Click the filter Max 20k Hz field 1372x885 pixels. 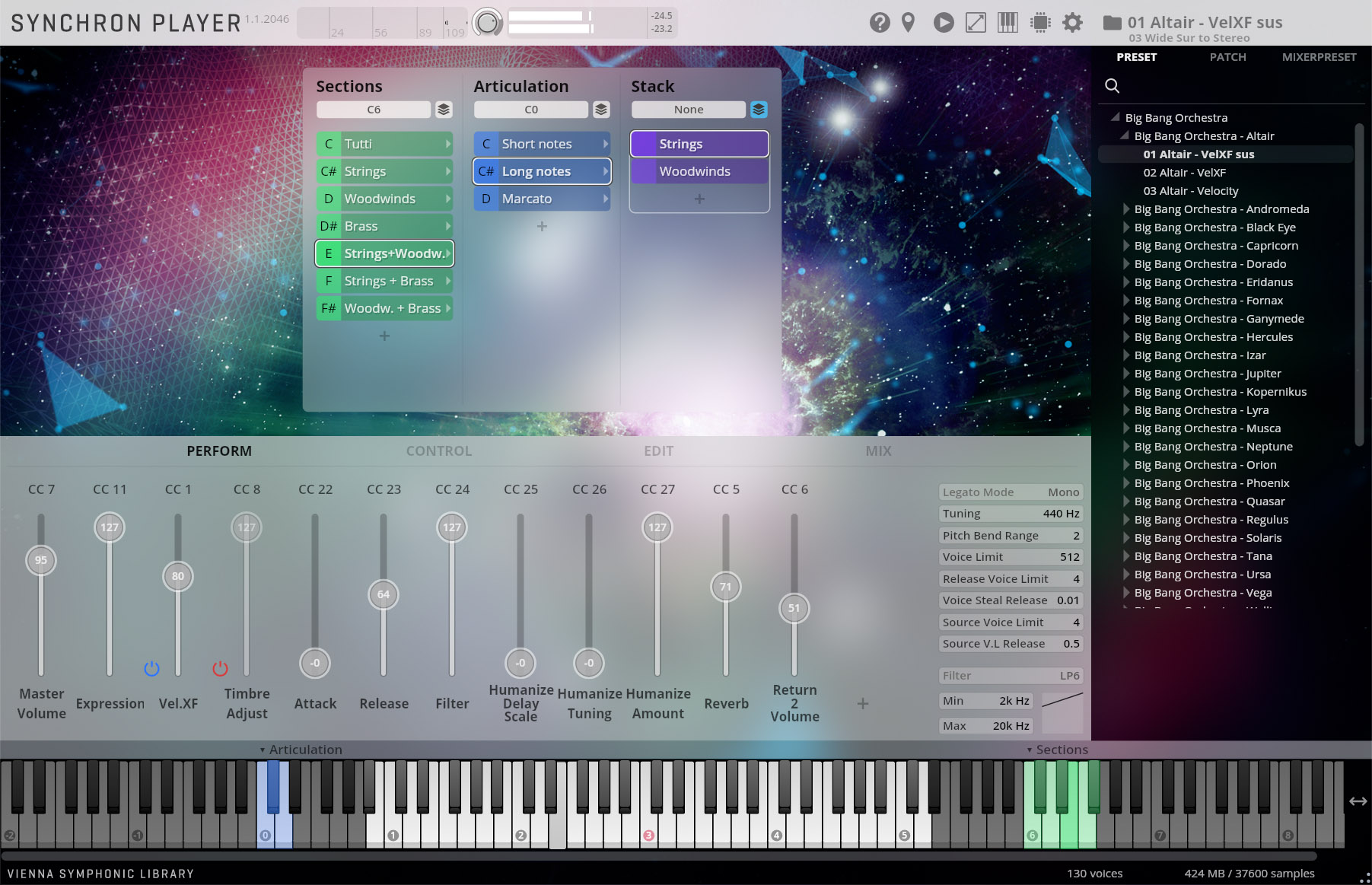[986, 726]
